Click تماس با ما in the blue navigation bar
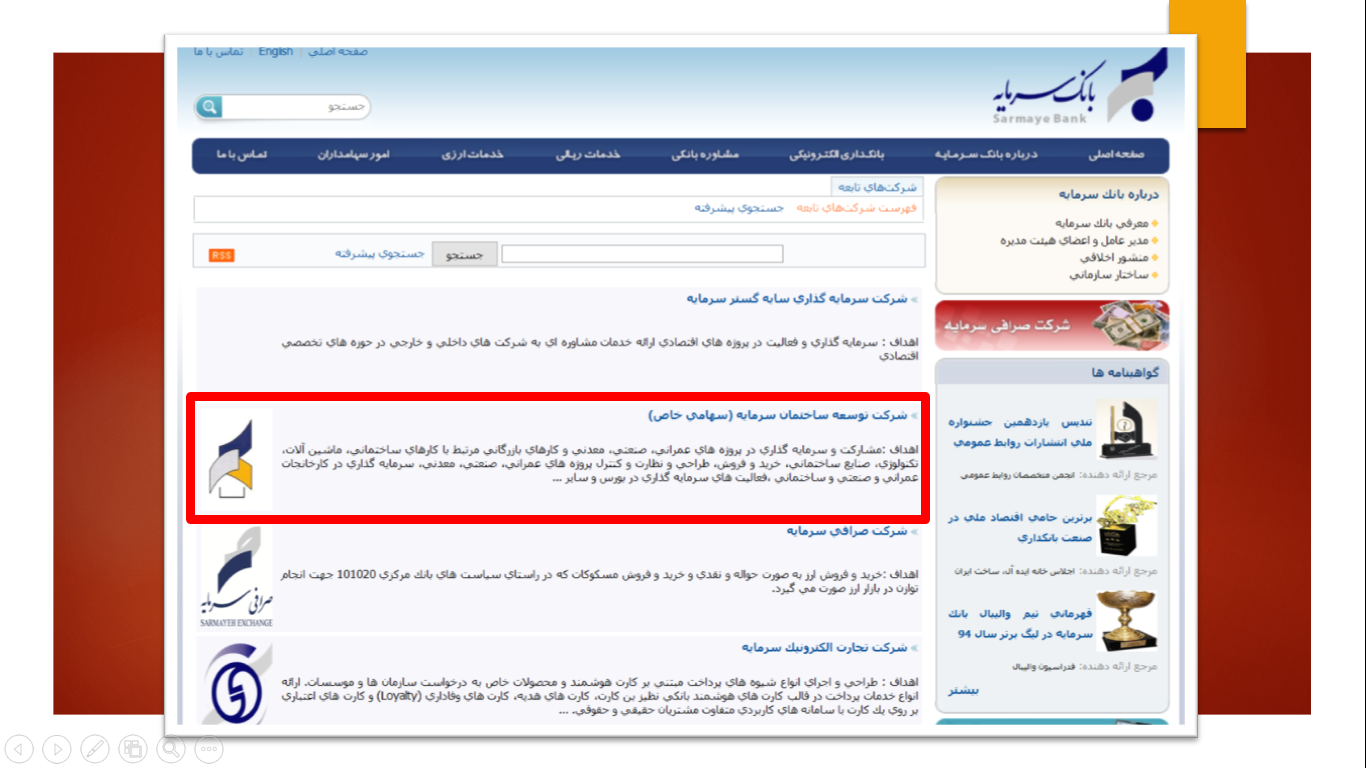Image resolution: width=1366 pixels, height=768 pixels. 241,155
